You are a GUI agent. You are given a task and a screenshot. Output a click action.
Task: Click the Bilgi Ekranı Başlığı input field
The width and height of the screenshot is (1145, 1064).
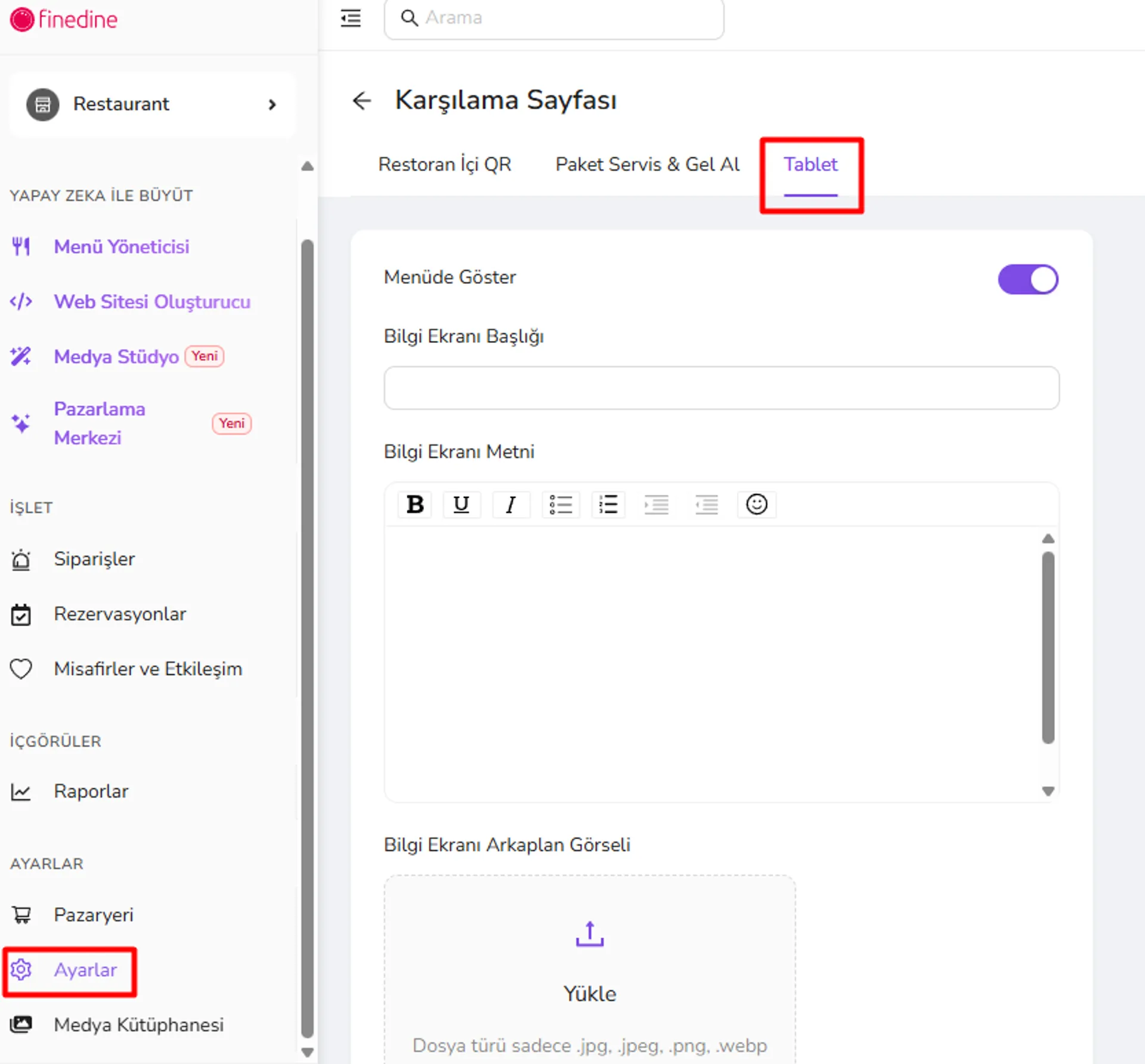coord(722,388)
